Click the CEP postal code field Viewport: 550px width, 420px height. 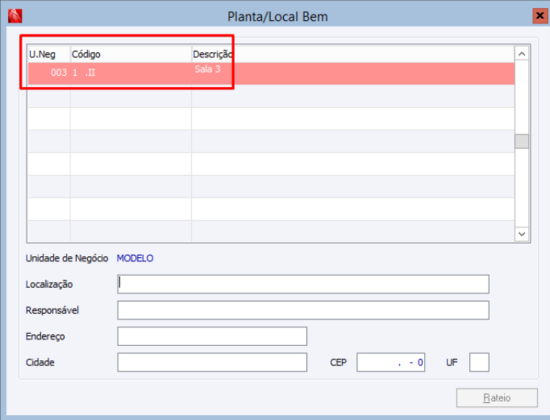(391, 362)
